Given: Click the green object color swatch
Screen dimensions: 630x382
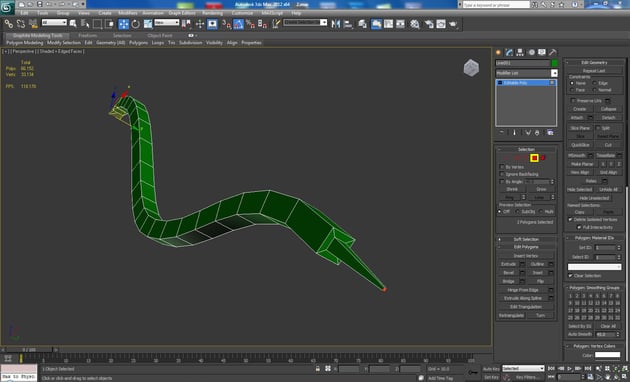Looking at the screenshot, I should point(554,63).
